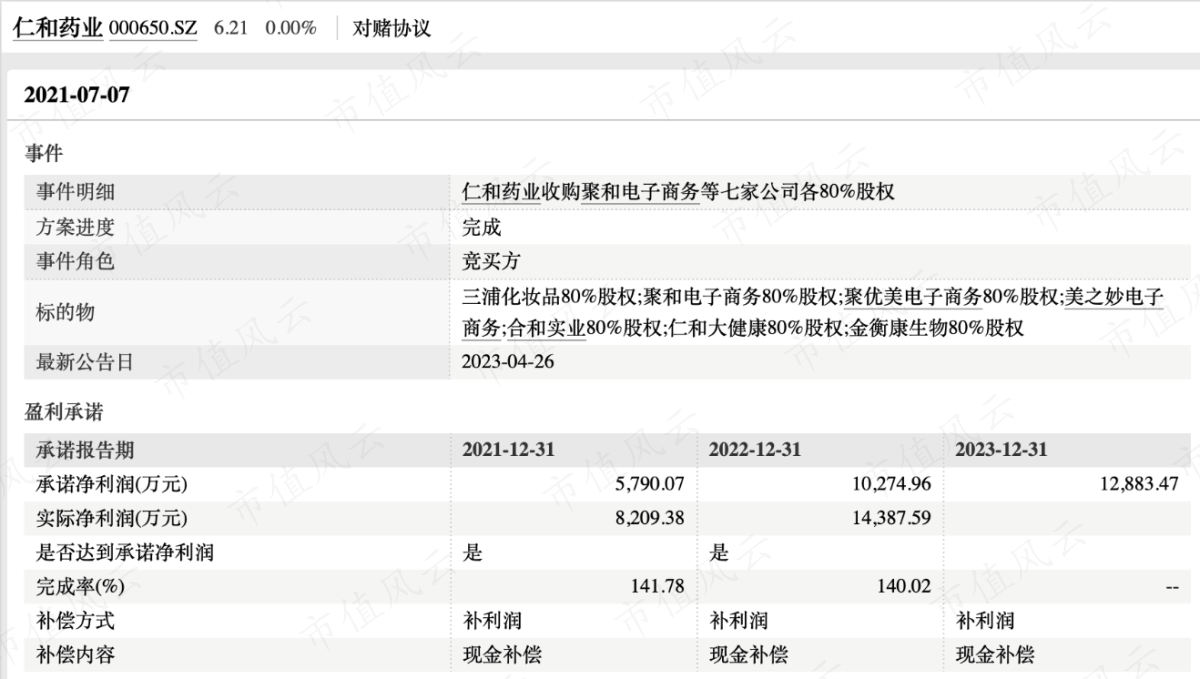Select the 2023-12-31 report period column

point(1002,450)
